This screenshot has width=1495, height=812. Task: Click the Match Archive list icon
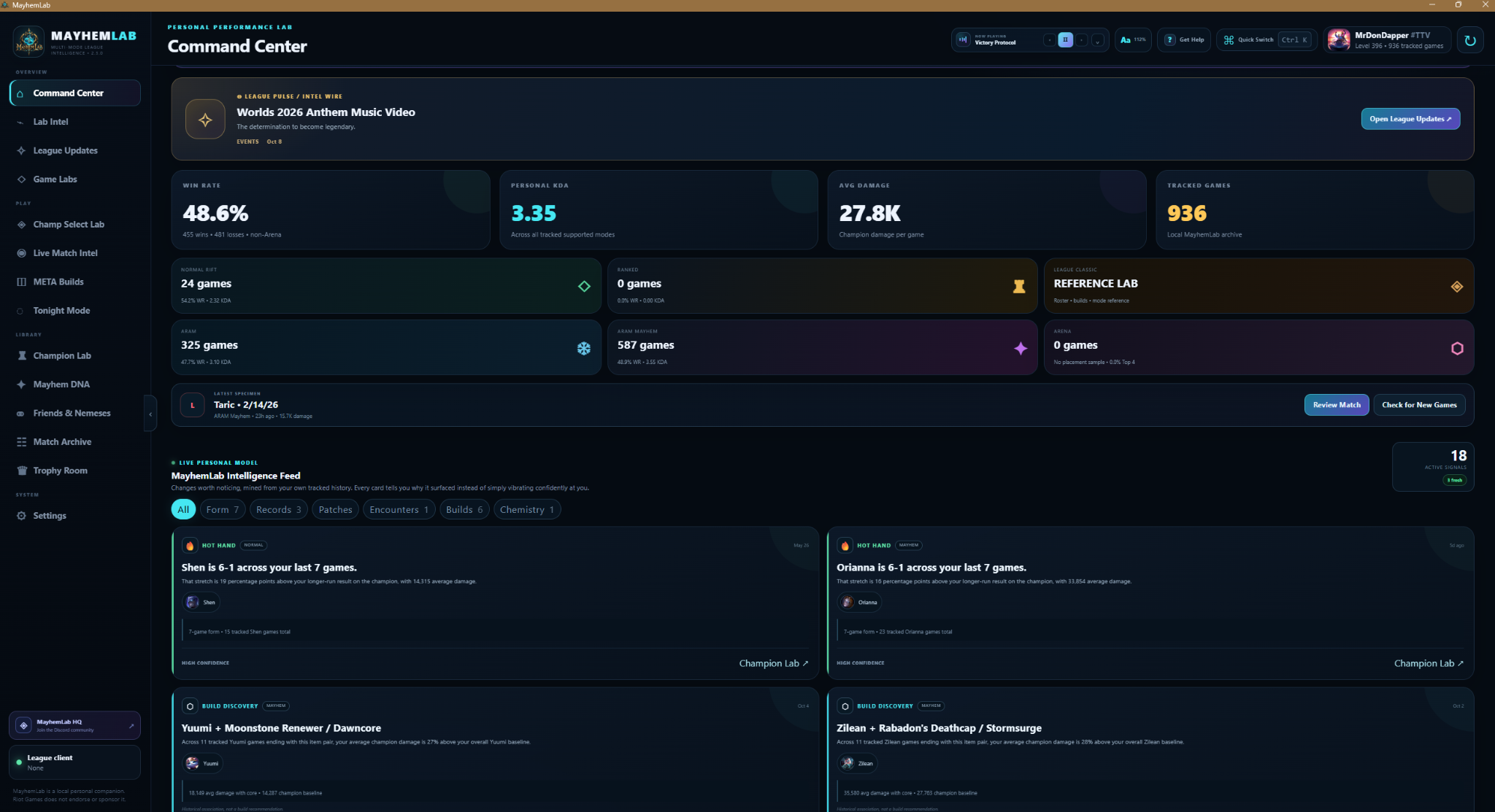[21, 442]
